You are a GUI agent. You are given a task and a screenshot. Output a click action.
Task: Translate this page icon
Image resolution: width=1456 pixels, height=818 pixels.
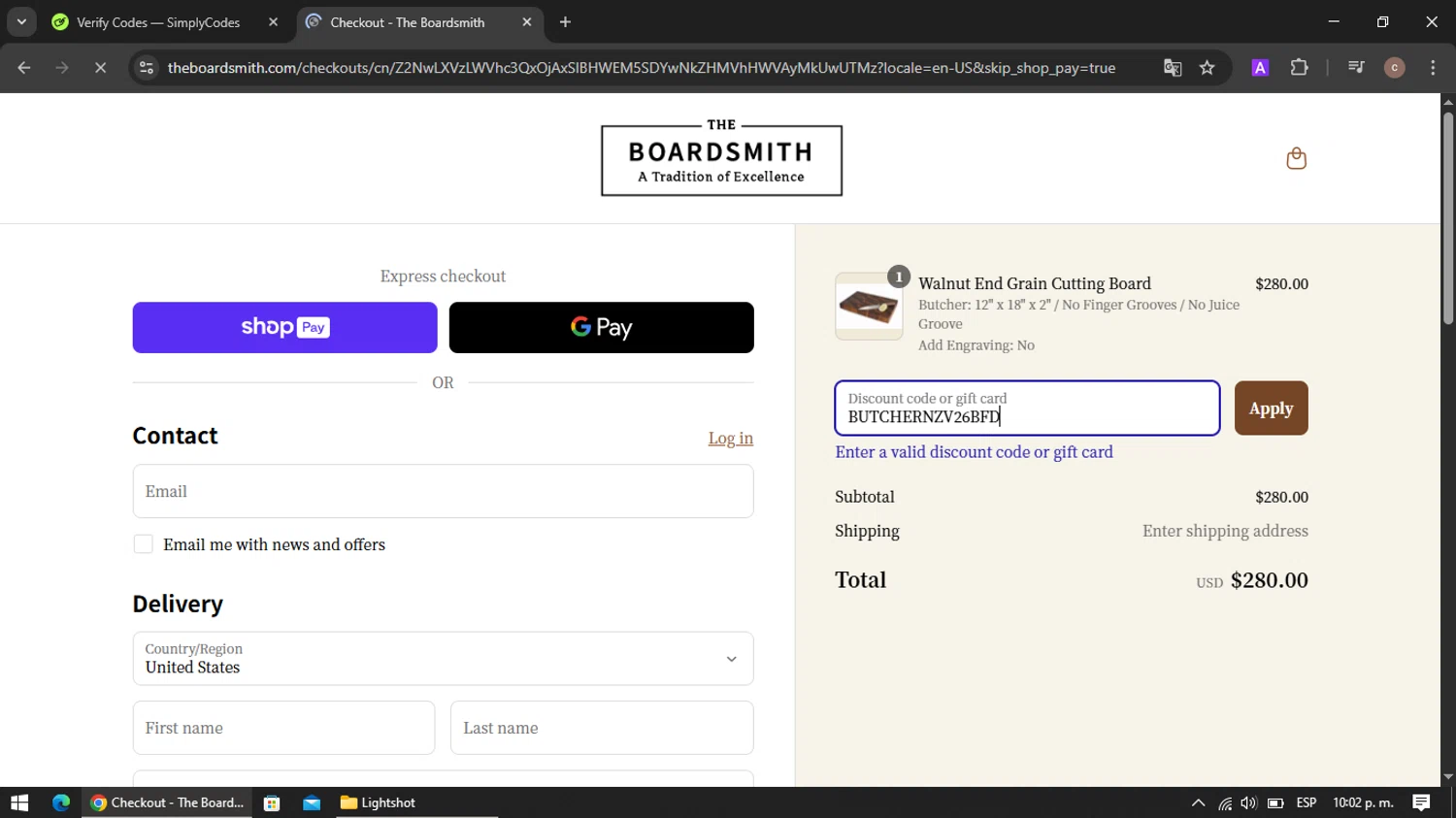(x=1173, y=68)
